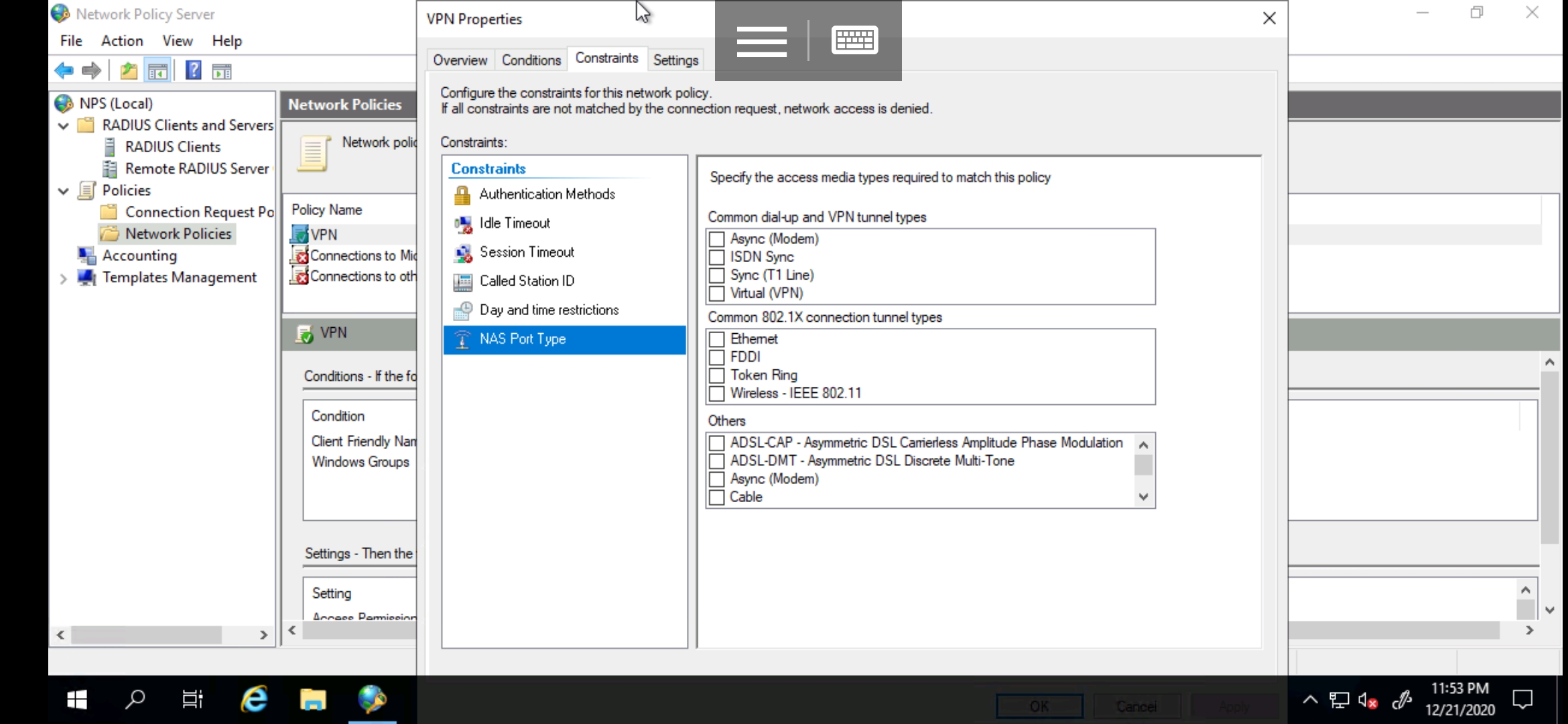1568x724 pixels.
Task: Select Connection Request Policies tree item
Action: [x=200, y=212]
